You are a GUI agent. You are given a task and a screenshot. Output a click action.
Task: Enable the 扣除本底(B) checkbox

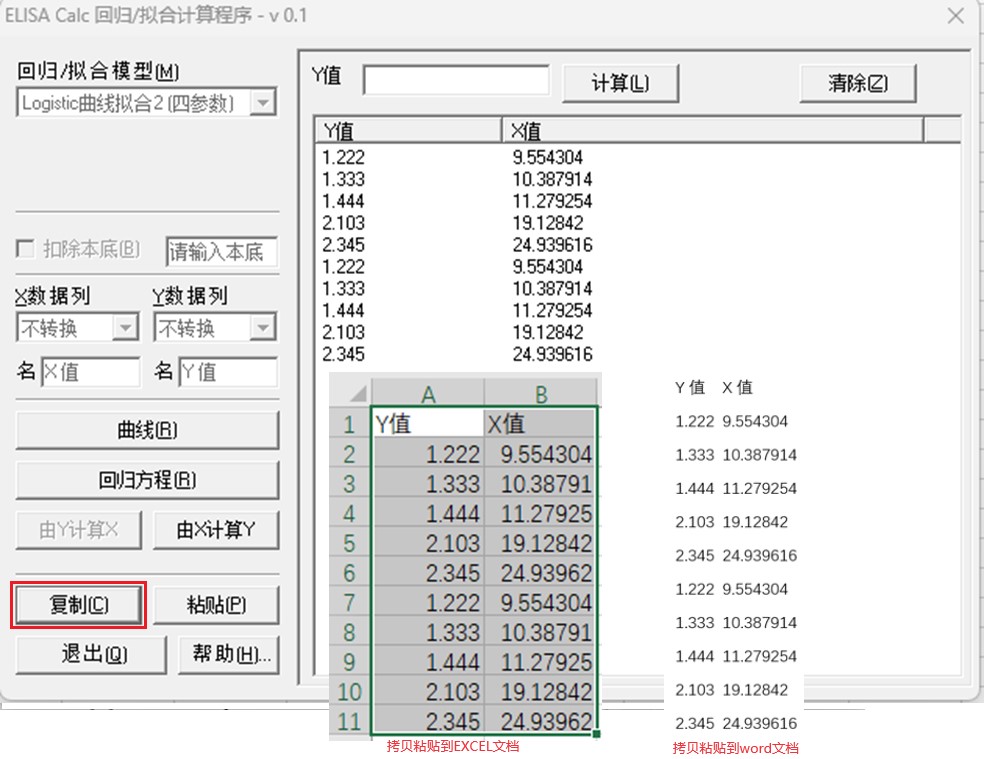(x=26, y=249)
